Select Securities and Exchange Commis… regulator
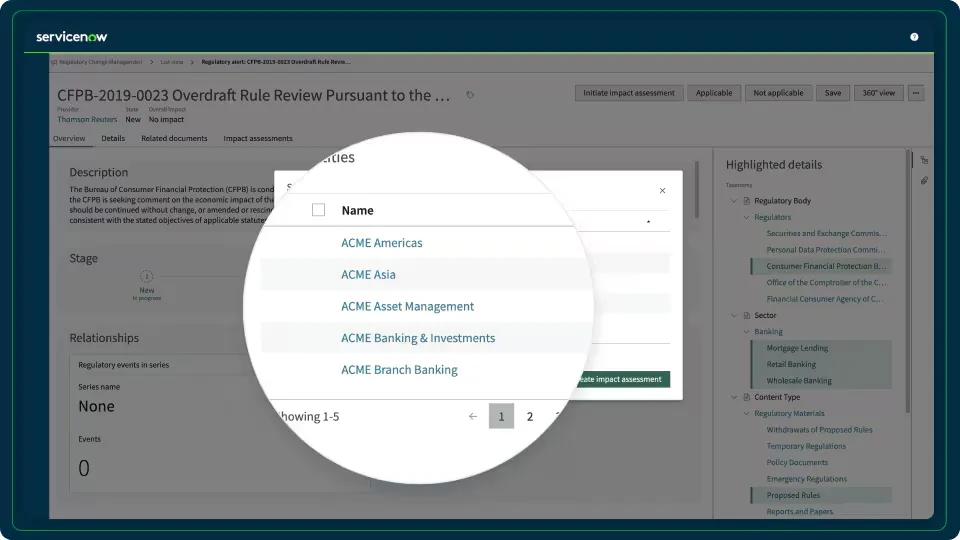Image resolution: width=960 pixels, height=540 pixels. pyautogui.click(x=826, y=233)
